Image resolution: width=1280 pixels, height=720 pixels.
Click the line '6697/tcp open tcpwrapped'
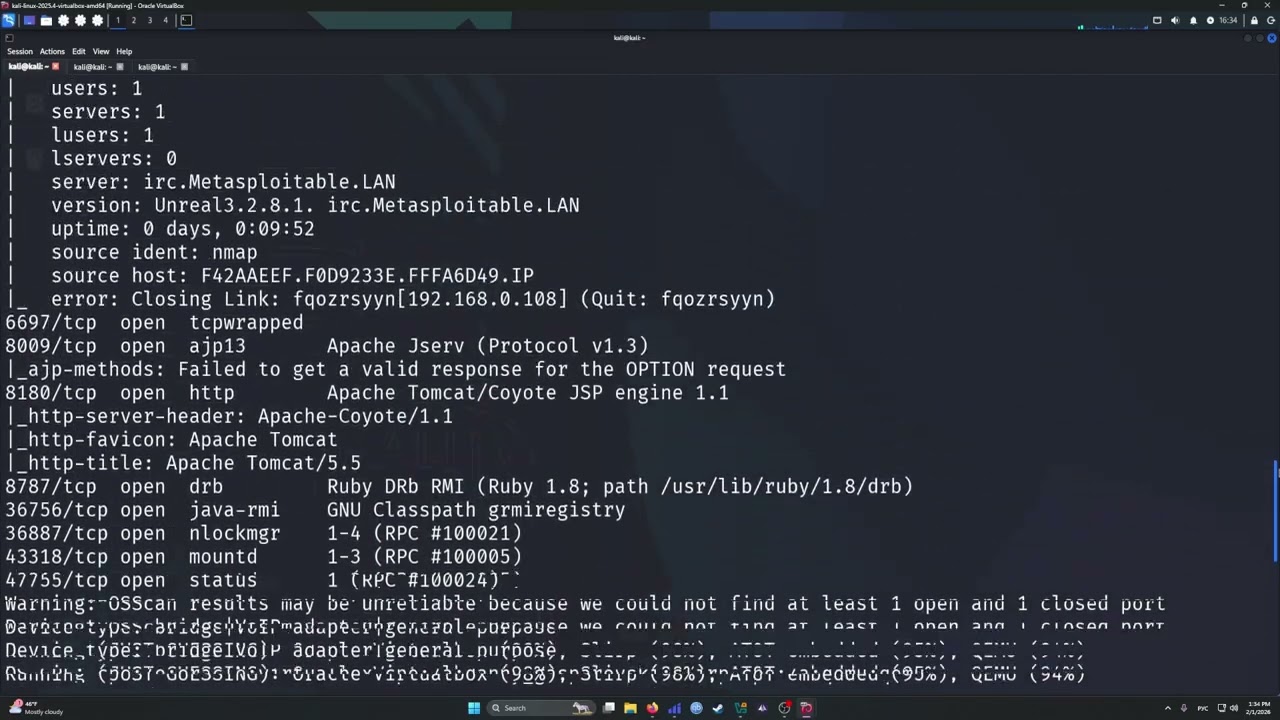(154, 322)
